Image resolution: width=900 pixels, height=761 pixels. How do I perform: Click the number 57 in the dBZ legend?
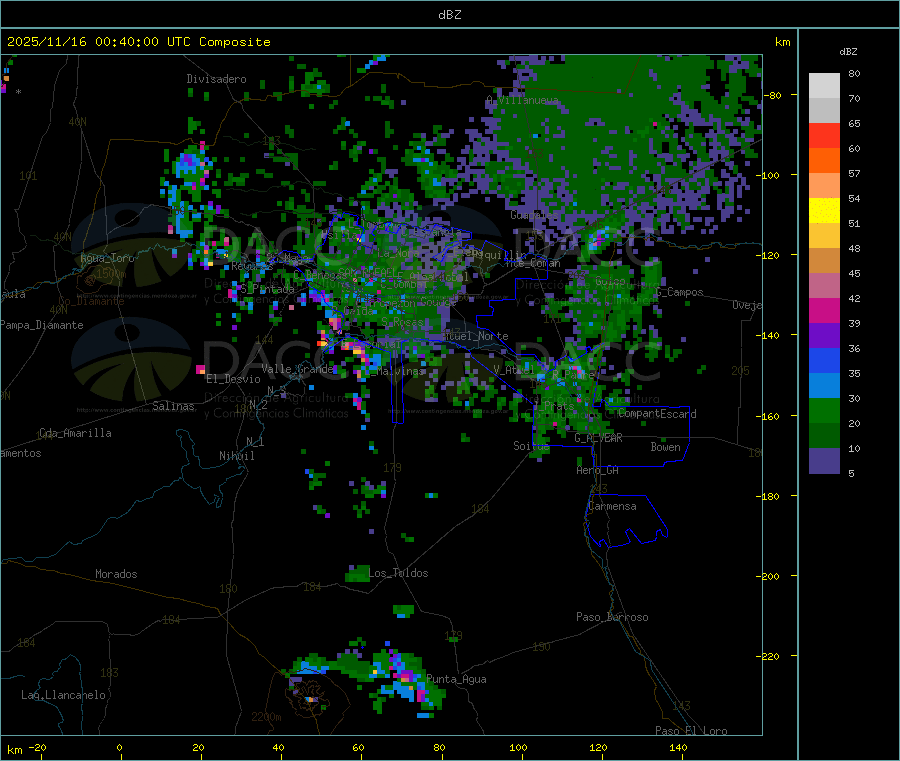[x=854, y=174]
